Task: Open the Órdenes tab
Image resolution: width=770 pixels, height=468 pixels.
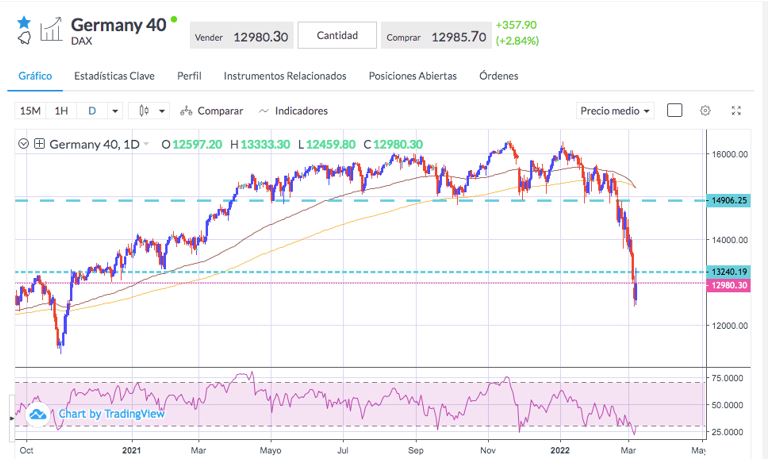Action: click(498, 76)
